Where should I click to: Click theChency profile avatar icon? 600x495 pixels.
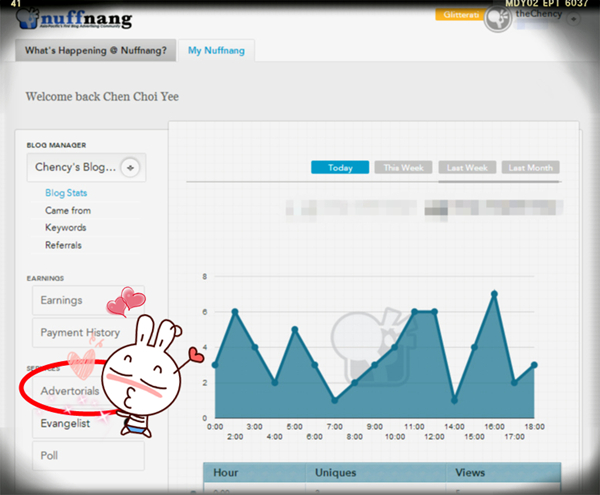(498, 19)
